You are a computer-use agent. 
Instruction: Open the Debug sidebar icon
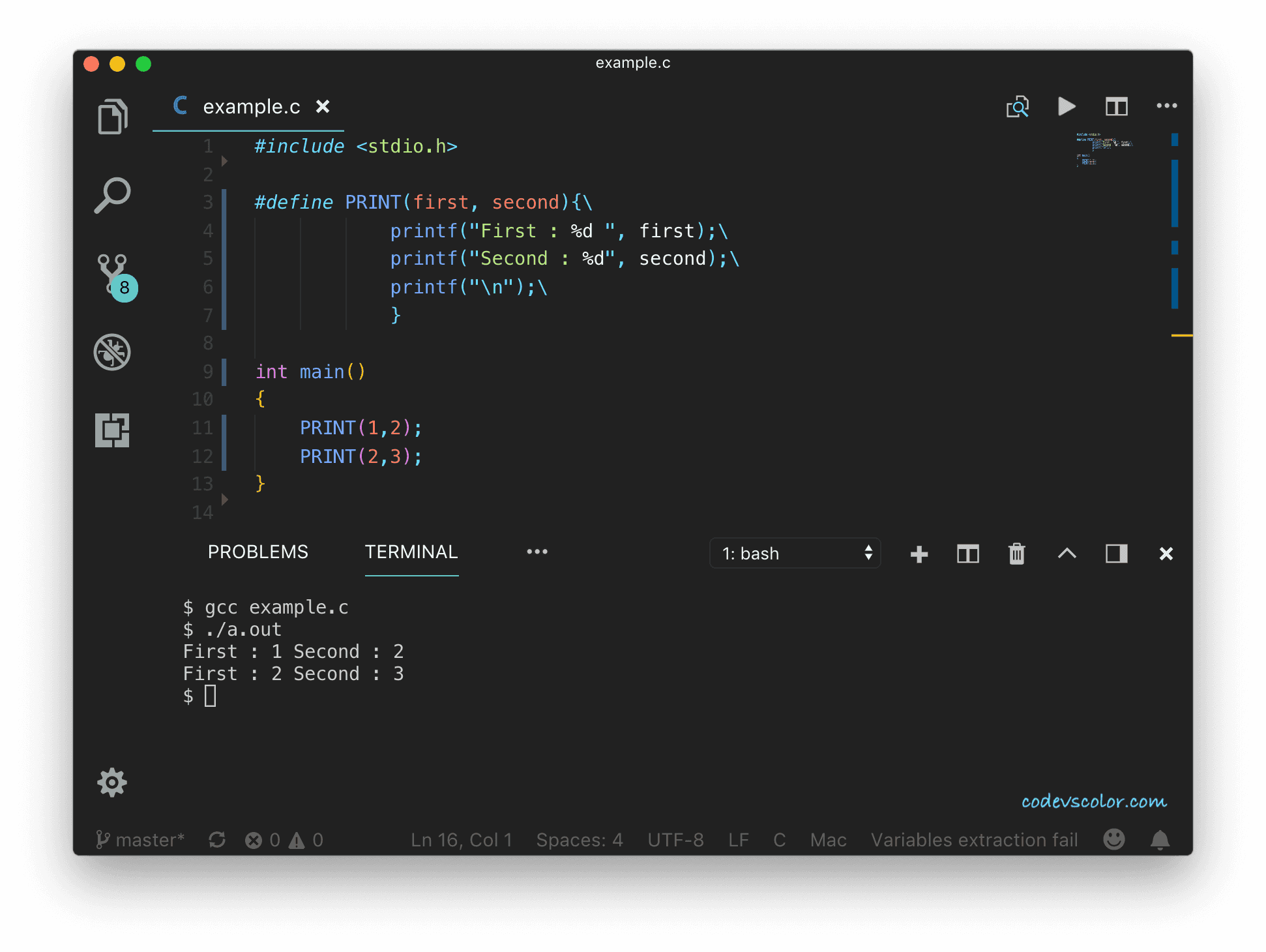pyautogui.click(x=112, y=353)
